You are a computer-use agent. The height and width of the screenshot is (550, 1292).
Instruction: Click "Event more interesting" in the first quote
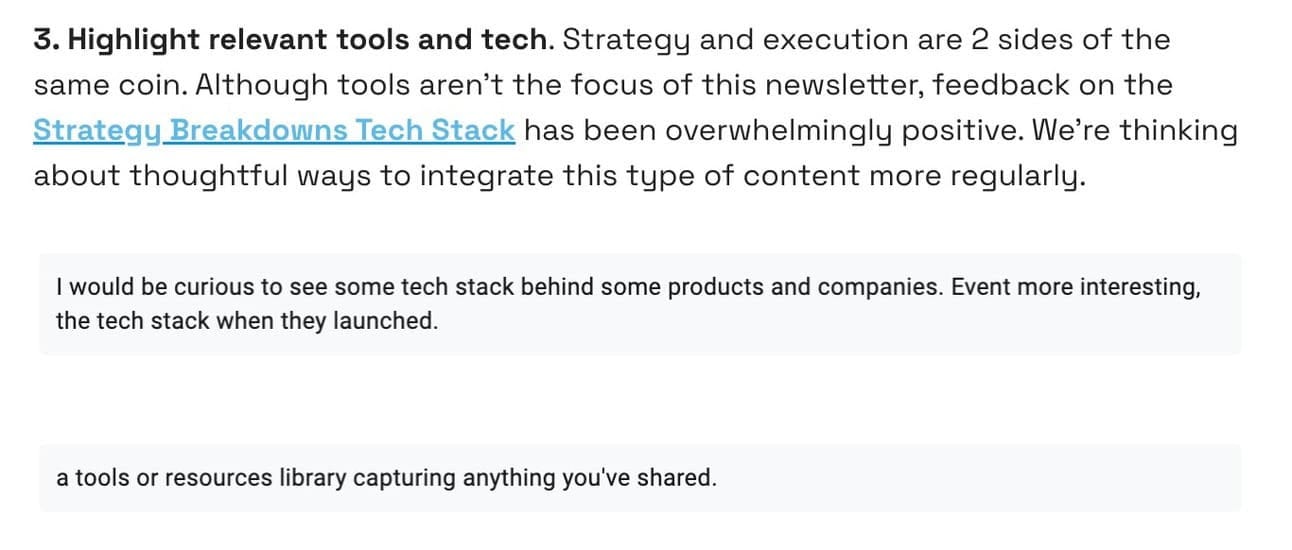point(1075,288)
